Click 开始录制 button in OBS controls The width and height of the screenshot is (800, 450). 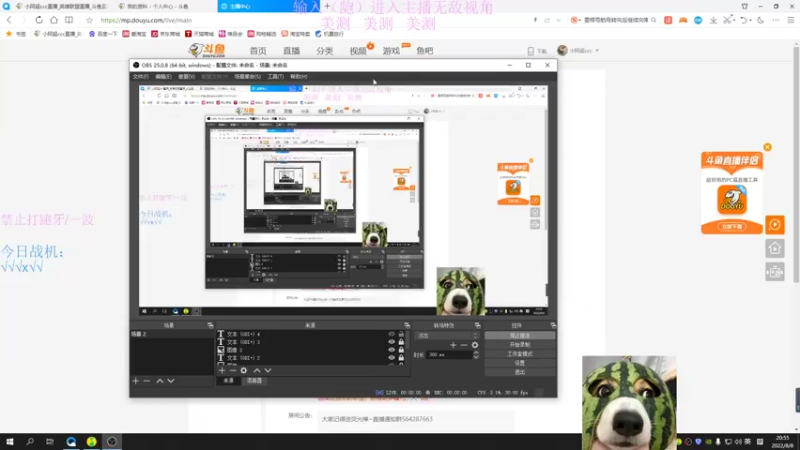tap(519, 345)
